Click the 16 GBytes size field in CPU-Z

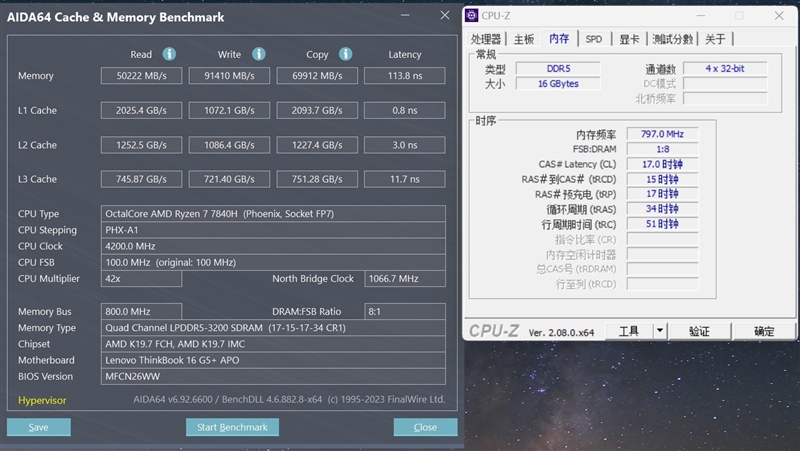(x=558, y=84)
